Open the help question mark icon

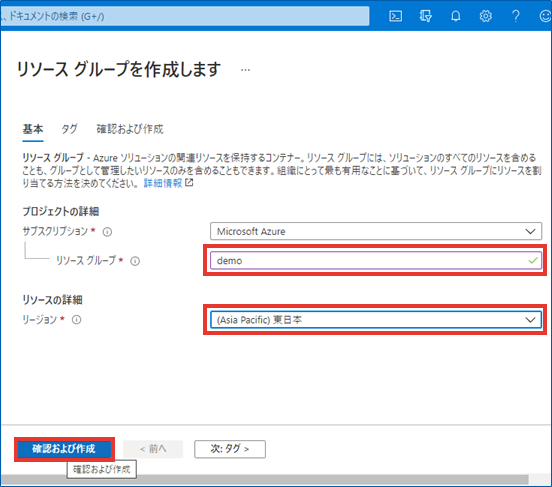pos(515,16)
